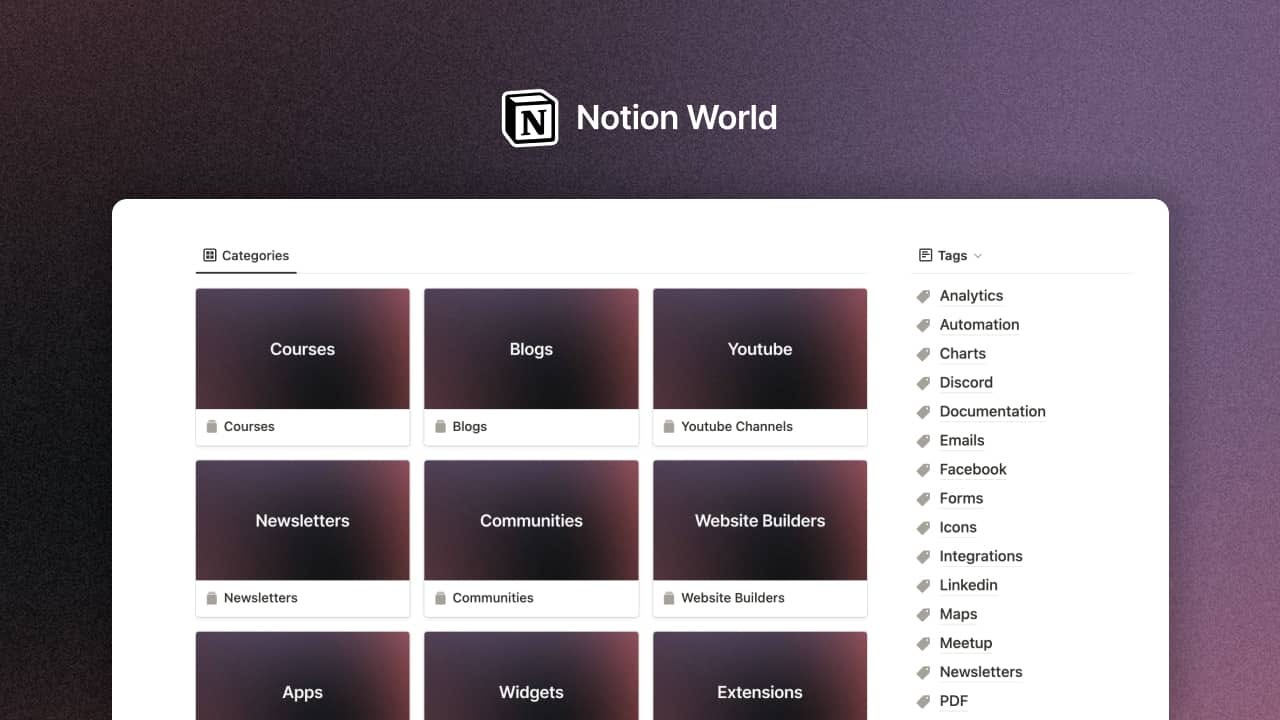The image size is (1280, 720).
Task: Click the tag icon next to Icons
Action: click(923, 528)
